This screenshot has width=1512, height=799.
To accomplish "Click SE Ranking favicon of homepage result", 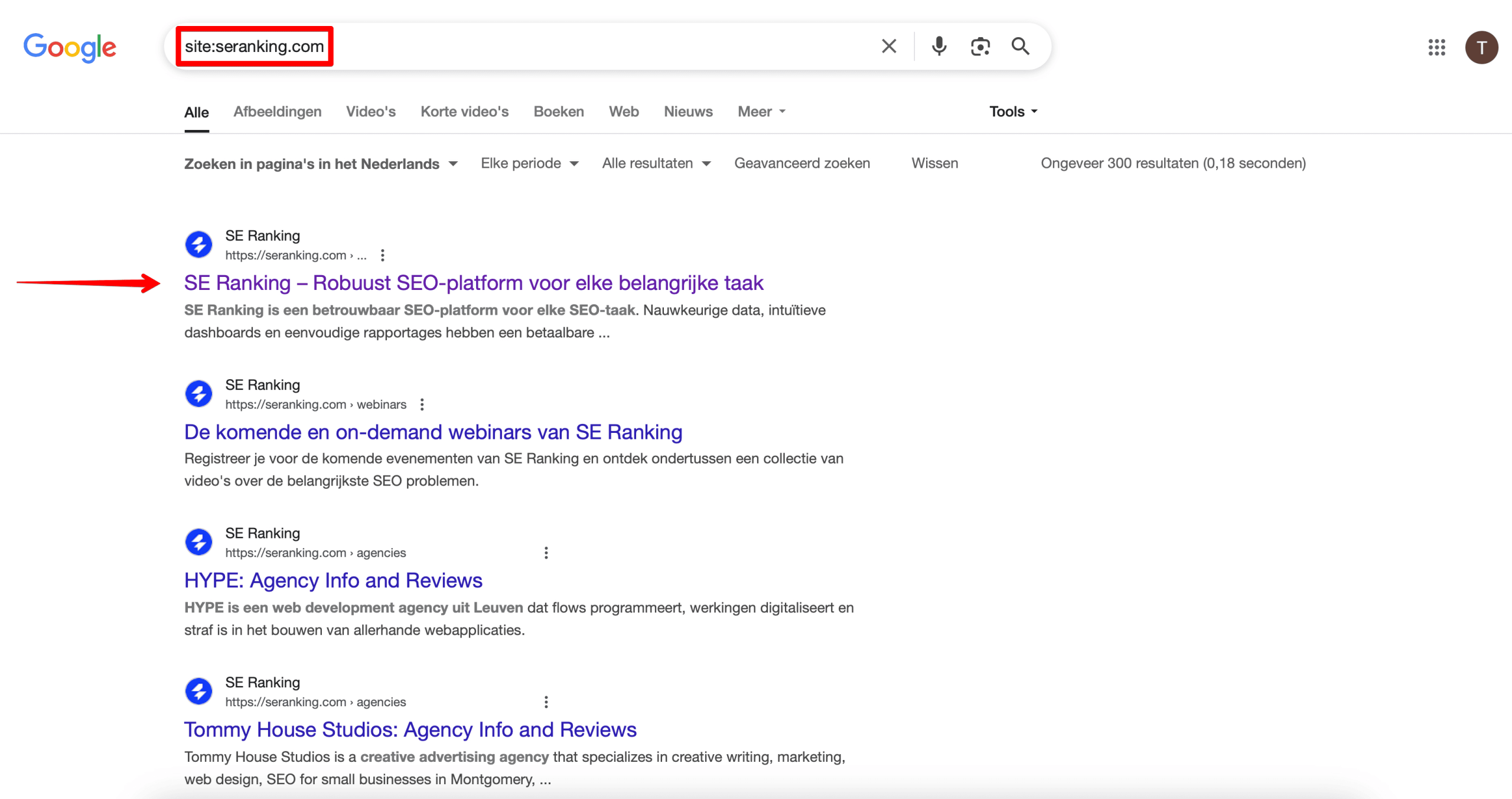I will pyautogui.click(x=198, y=244).
